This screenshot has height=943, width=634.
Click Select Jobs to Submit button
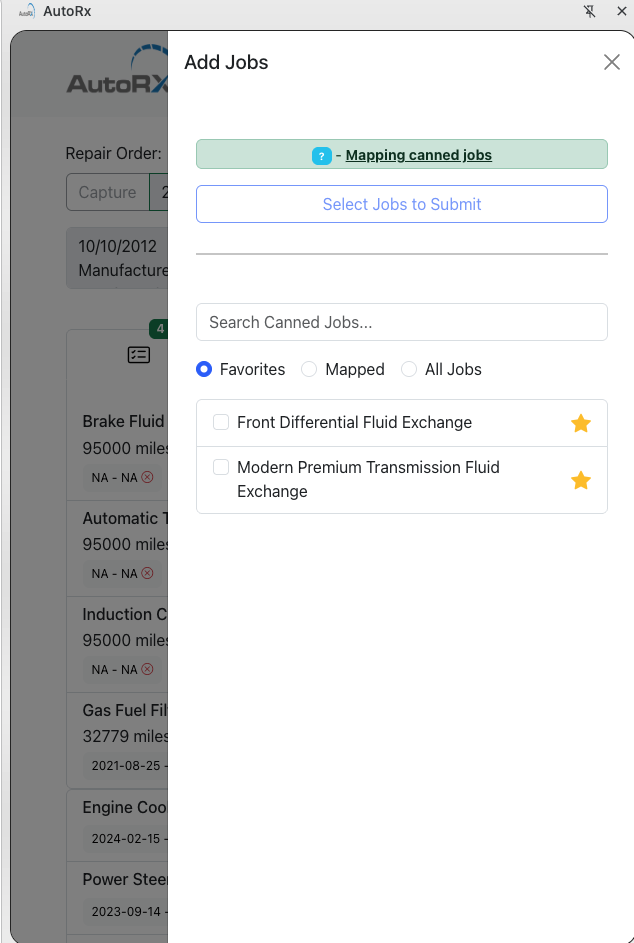[x=402, y=204]
